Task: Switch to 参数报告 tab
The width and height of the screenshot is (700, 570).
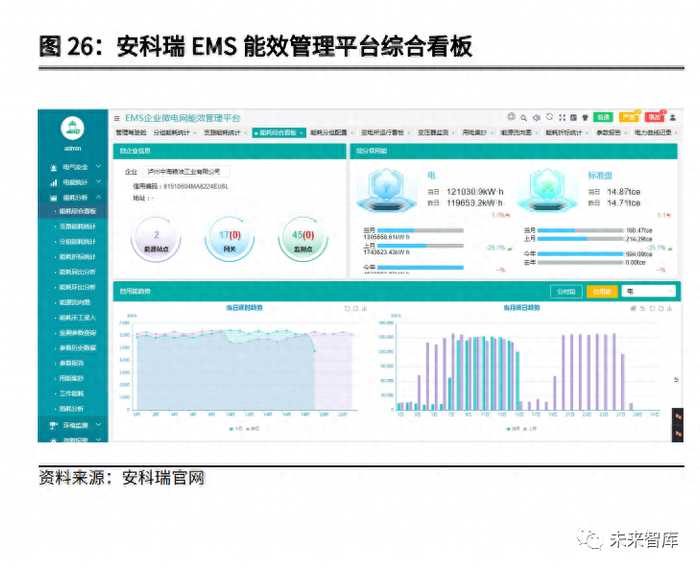Action: click(608, 133)
